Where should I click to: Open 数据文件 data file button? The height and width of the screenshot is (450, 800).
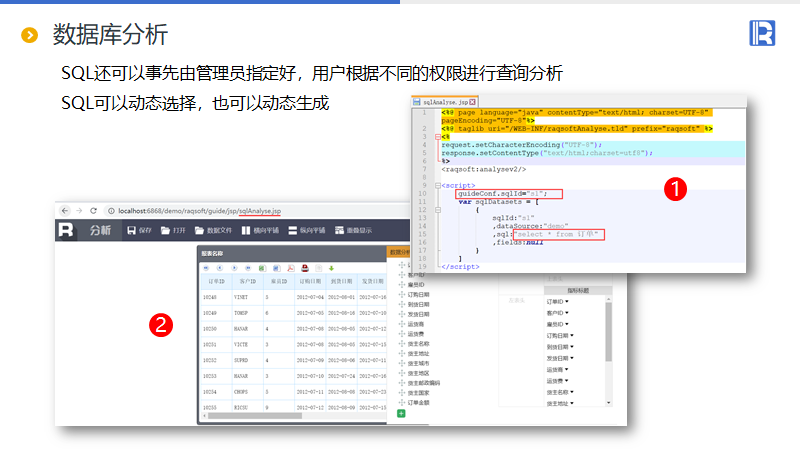213,231
